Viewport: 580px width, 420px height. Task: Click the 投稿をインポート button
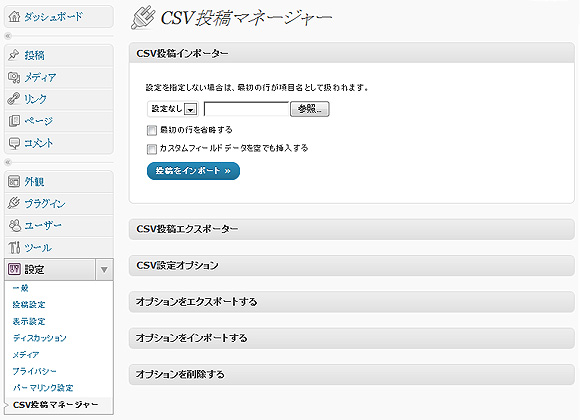coord(193,171)
